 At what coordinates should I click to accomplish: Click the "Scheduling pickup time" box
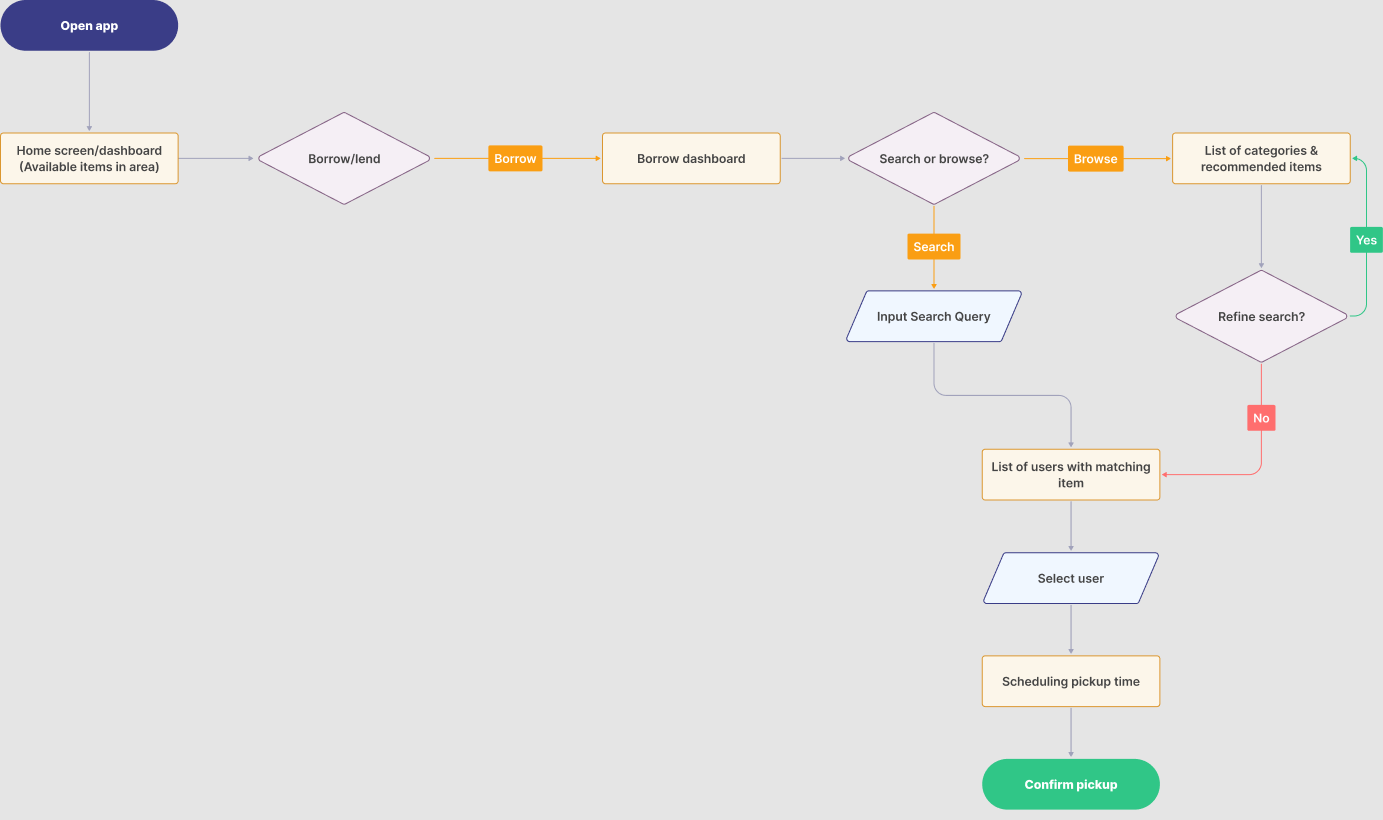1071,682
